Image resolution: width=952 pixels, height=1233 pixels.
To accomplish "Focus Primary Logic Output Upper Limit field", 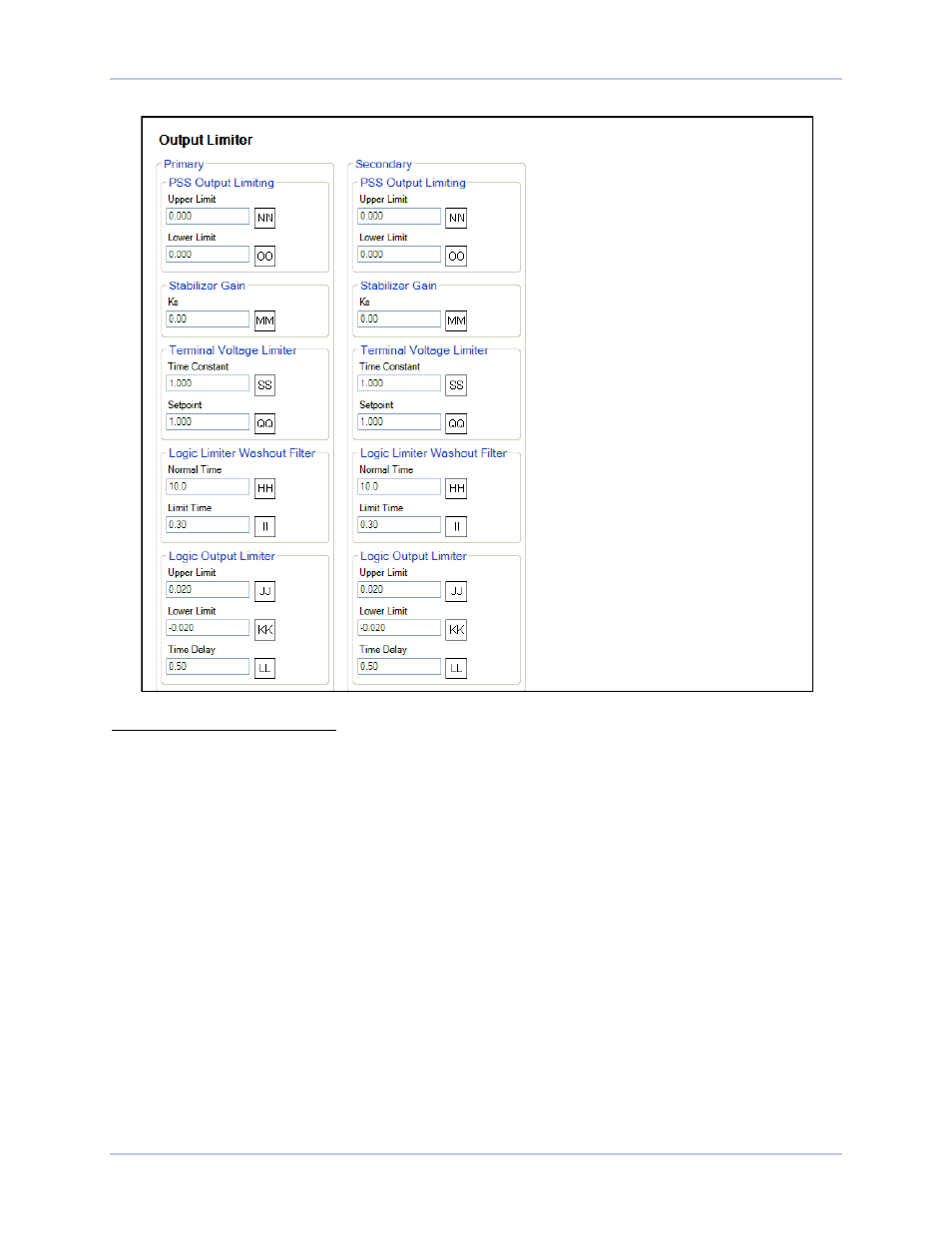I will tap(208, 589).
